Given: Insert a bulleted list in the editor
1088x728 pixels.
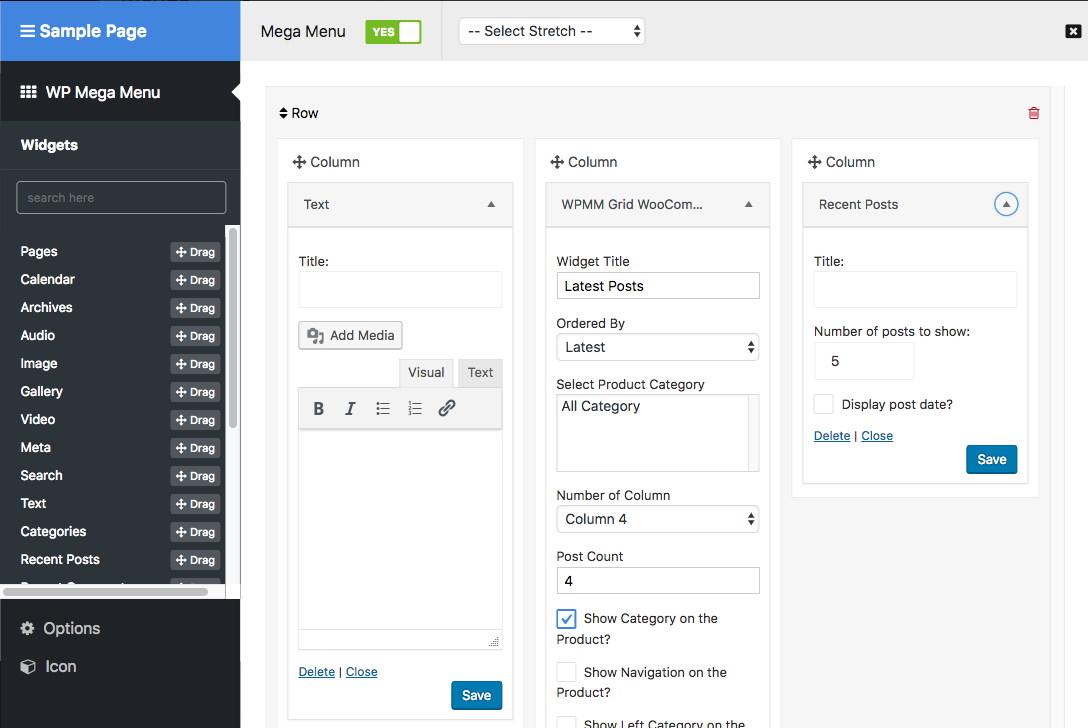Looking at the screenshot, I should pyautogui.click(x=383, y=408).
